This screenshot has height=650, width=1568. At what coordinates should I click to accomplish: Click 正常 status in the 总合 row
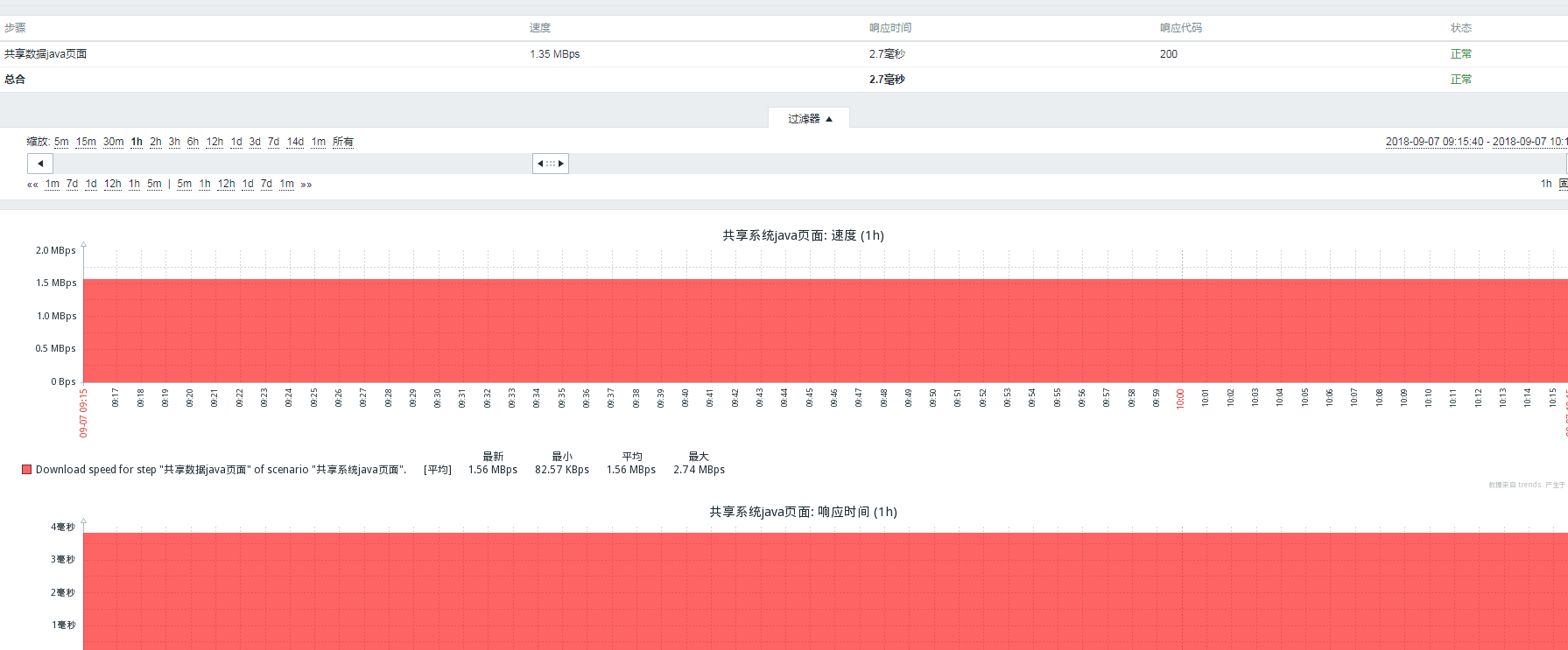pos(1461,80)
